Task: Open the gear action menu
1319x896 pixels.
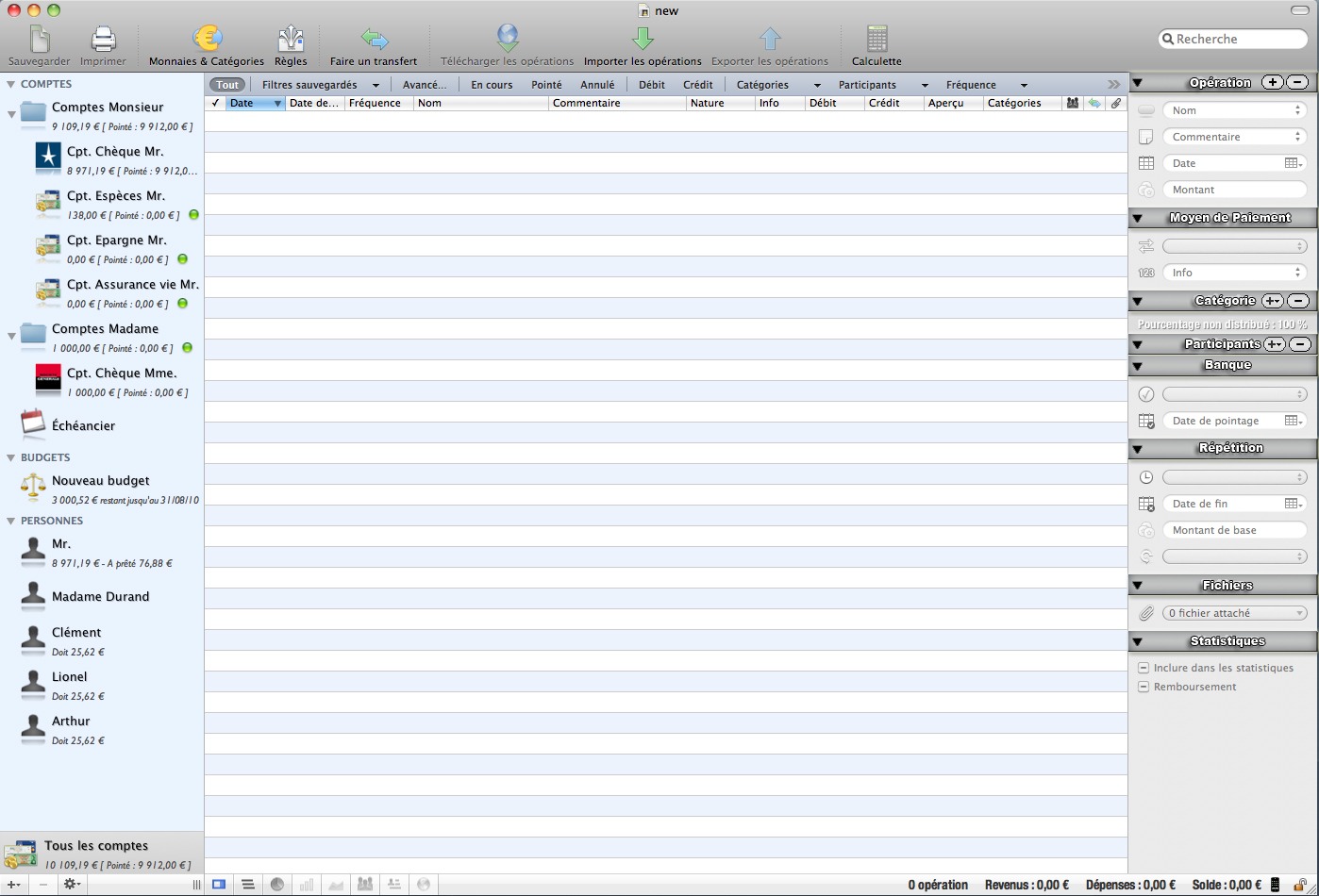Action: point(72,885)
